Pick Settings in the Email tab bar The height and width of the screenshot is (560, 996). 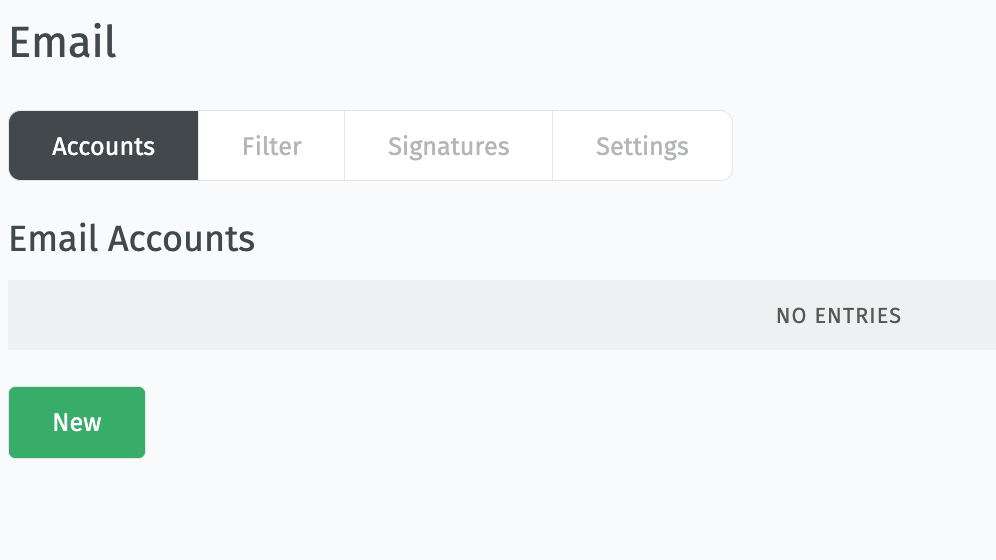(x=642, y=146)
